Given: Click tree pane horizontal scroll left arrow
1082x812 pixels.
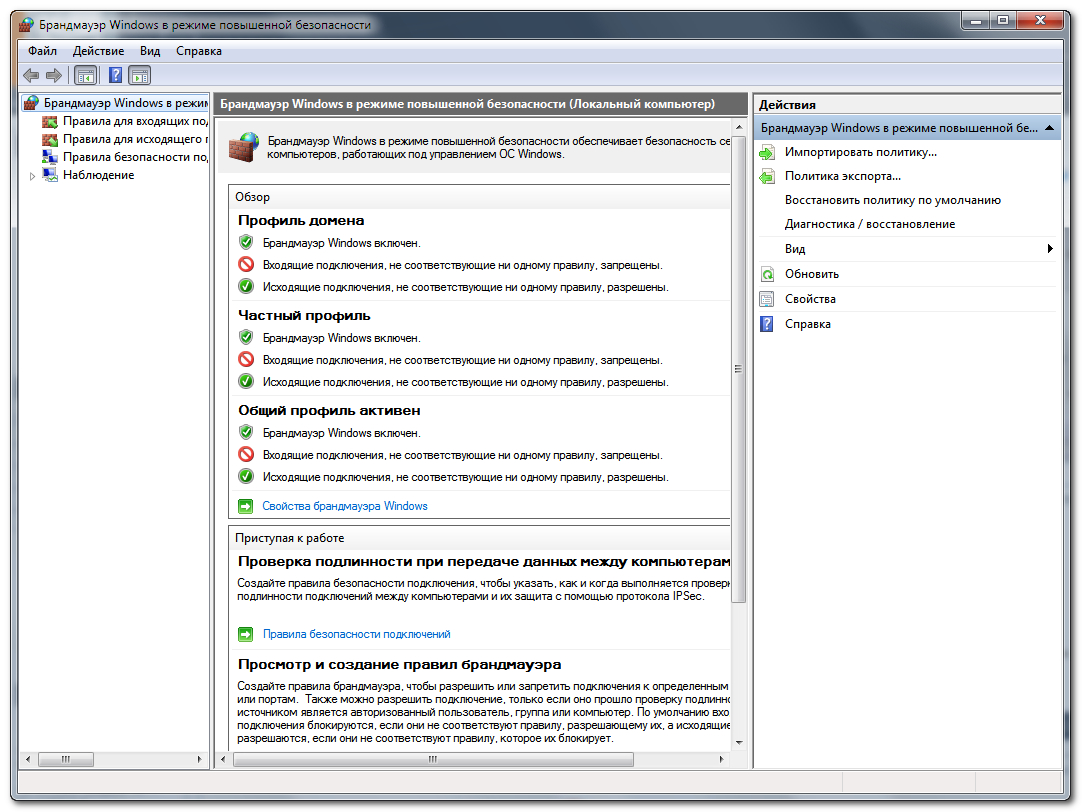Looking at the screenshot, I should click(28, 760).
